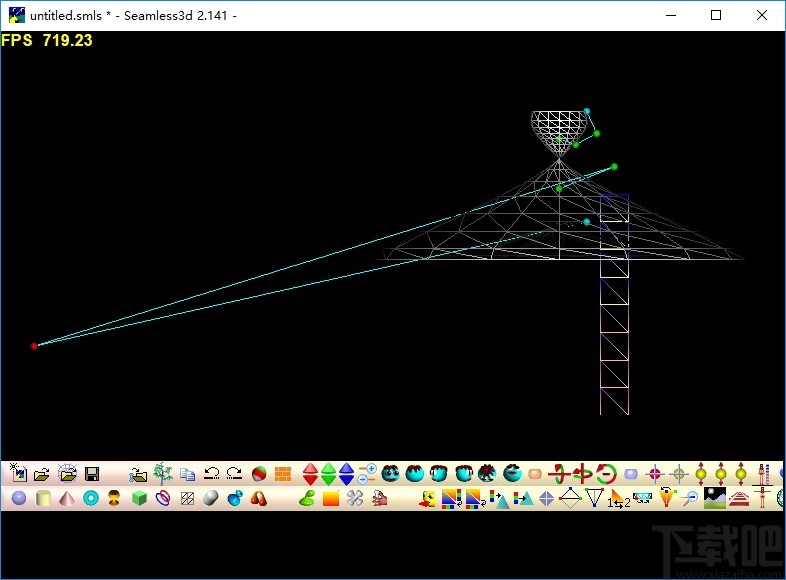Click the inverted triangle vertices icon
The image size is (786, 580).
pos(595,499)
